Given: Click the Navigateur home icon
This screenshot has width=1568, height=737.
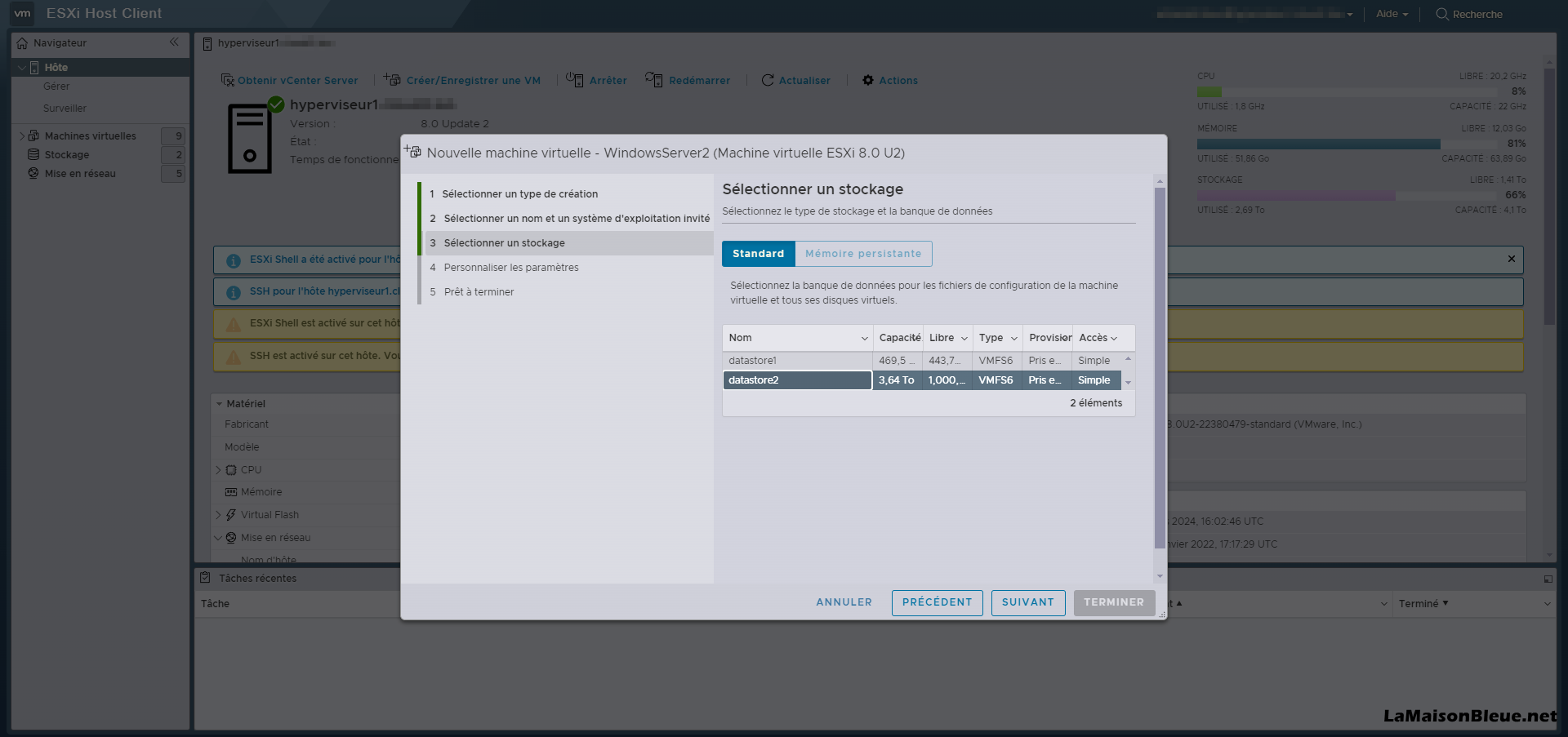Looking at the screenshot, I should (x=22, y=43).
